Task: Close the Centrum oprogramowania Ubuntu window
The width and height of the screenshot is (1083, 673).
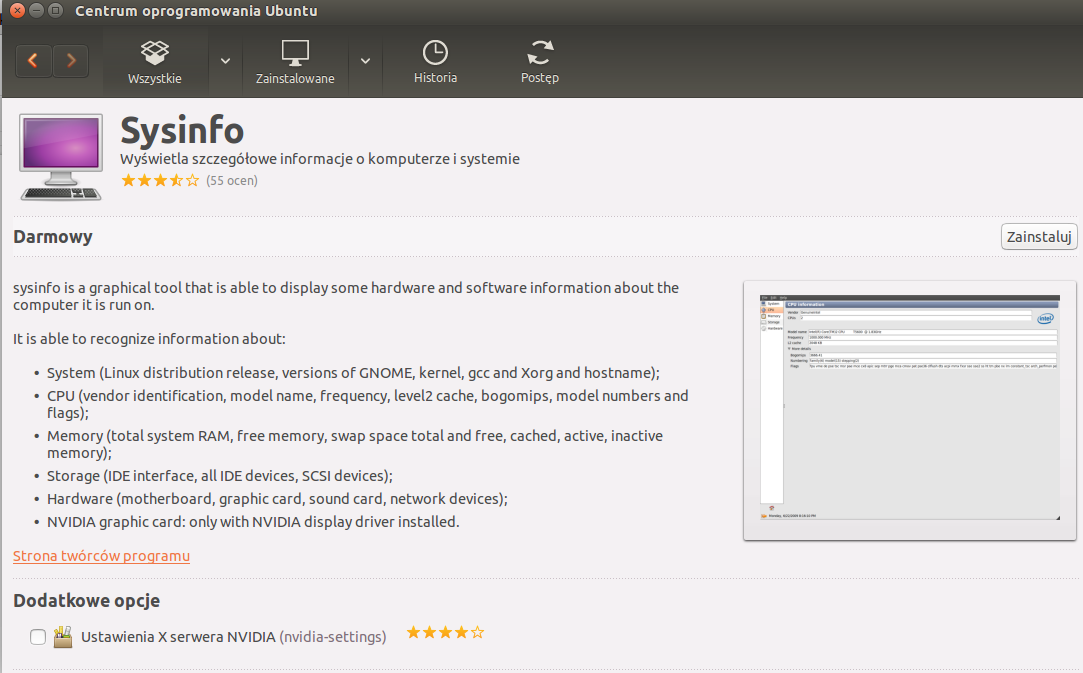Action: [18, 10]
